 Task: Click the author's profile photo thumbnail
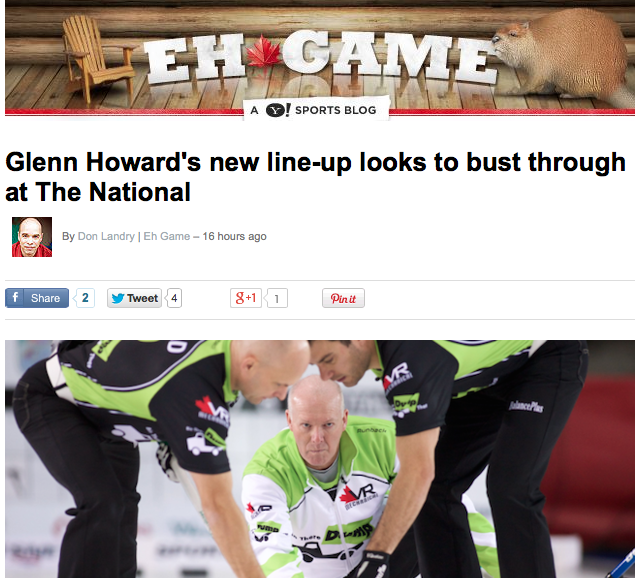pyautogui.click(x=32, y=237)
